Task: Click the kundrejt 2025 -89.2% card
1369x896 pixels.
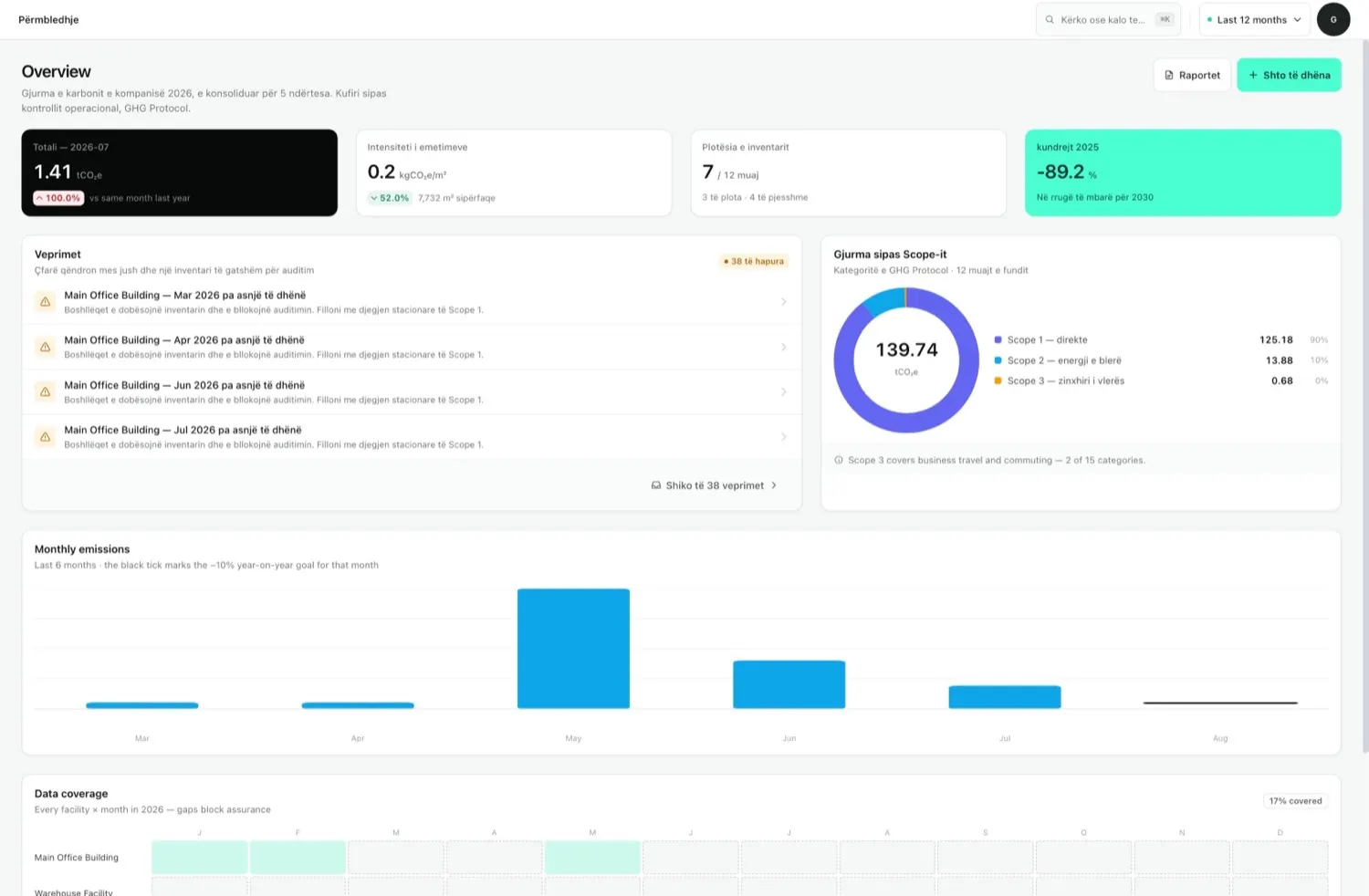Action: point(1183,172)
